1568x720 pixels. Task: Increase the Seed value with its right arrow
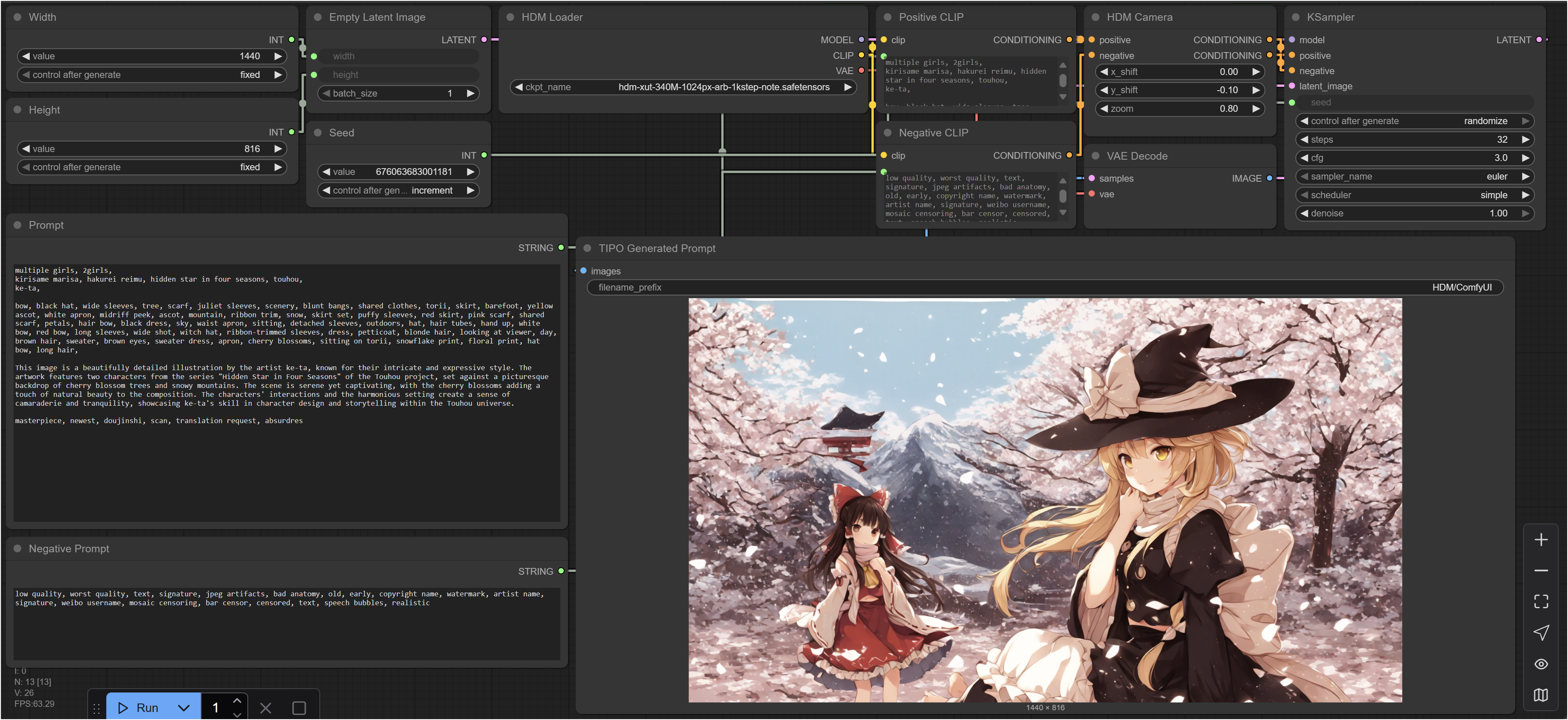470,172
